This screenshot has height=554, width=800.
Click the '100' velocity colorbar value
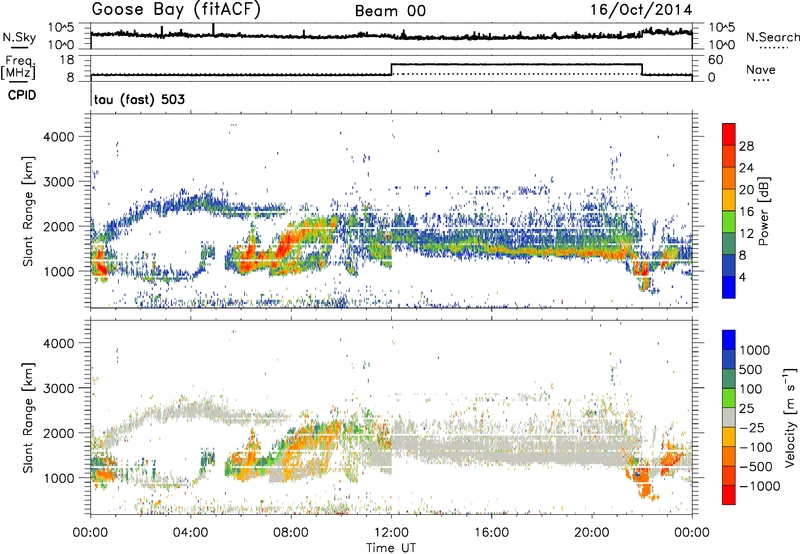(751, 389)
